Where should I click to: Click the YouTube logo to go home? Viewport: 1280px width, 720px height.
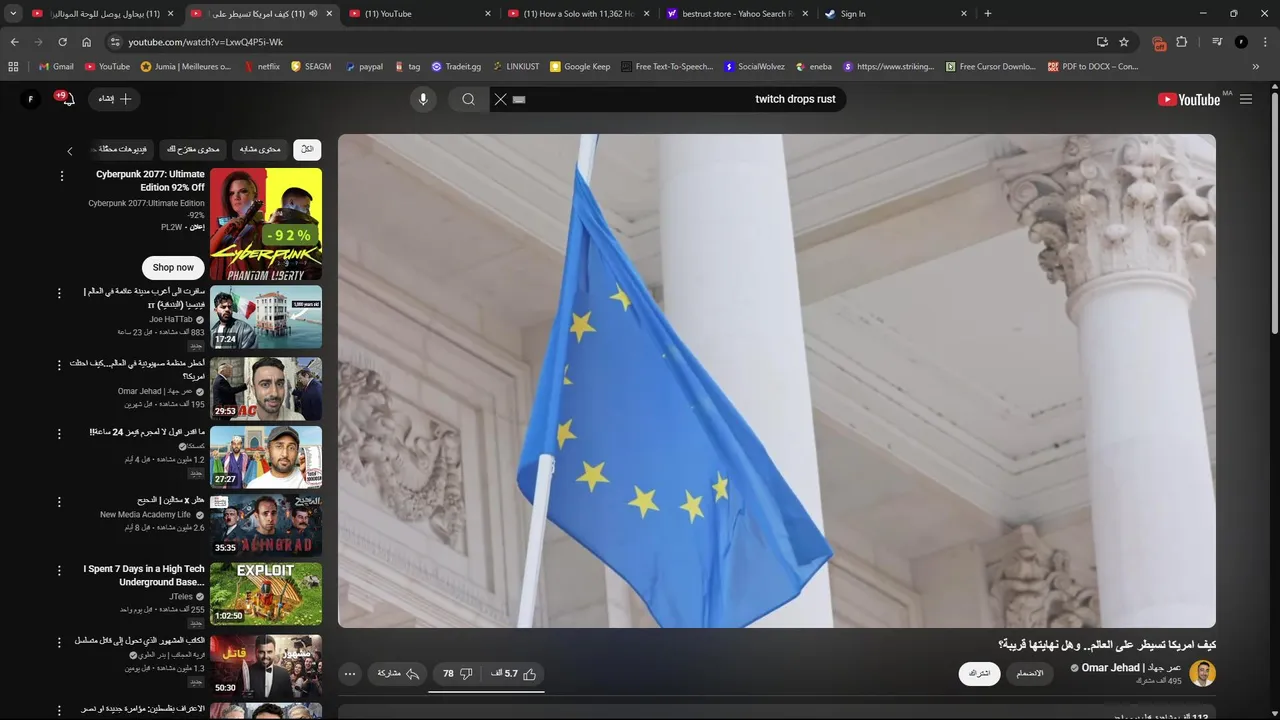pos(1189,99)
